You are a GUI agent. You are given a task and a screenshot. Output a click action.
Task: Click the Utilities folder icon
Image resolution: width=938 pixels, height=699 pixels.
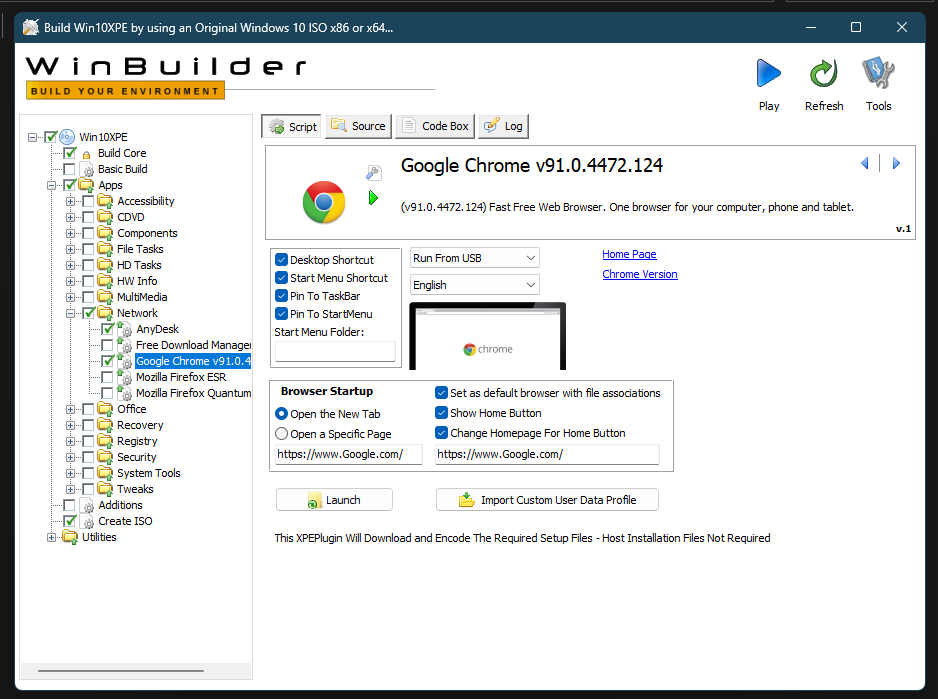[x=70, y=537]
